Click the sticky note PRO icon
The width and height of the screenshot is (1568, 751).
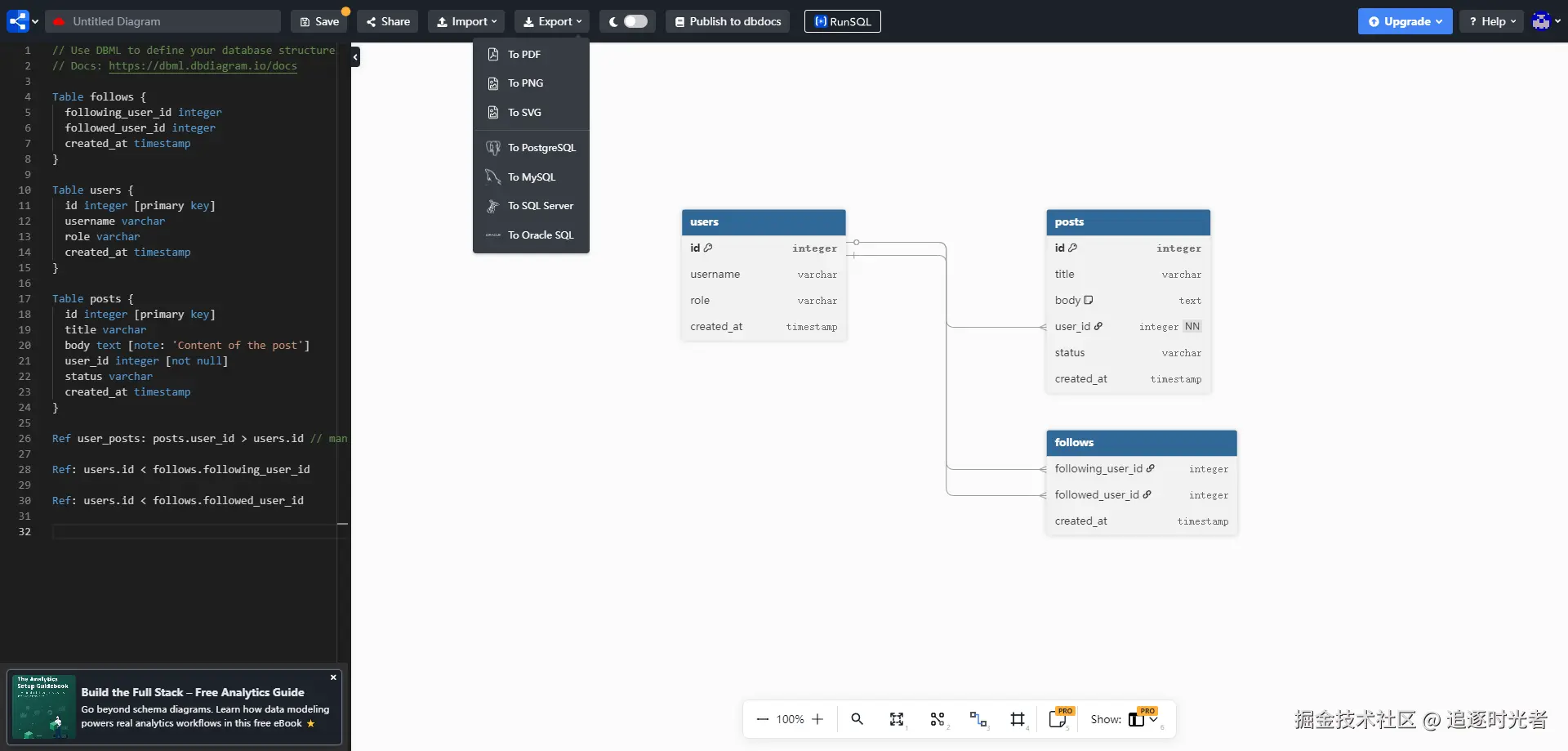[1058, 719]
